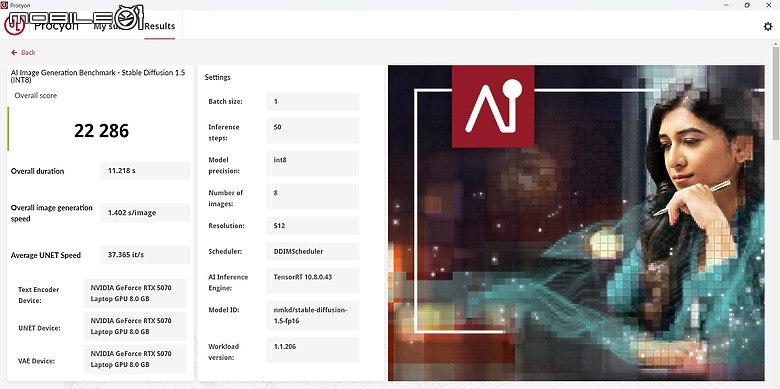Image resolution: width=780 pixels, height=389 pixels.
Task: Click the Text Encoder Device GPU value
Action: pyautogui.click(x=135, y=293)
